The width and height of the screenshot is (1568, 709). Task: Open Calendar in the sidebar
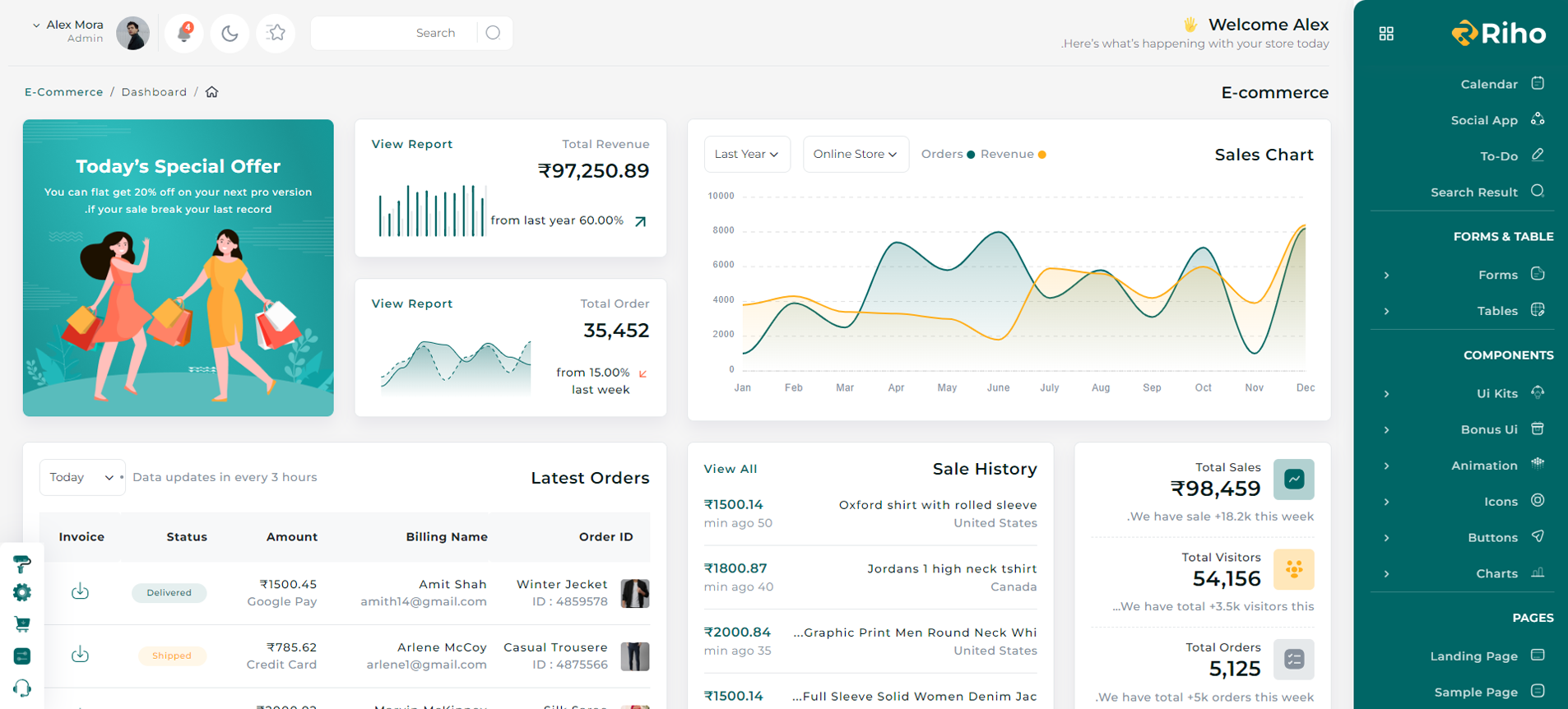point(1488,84)
